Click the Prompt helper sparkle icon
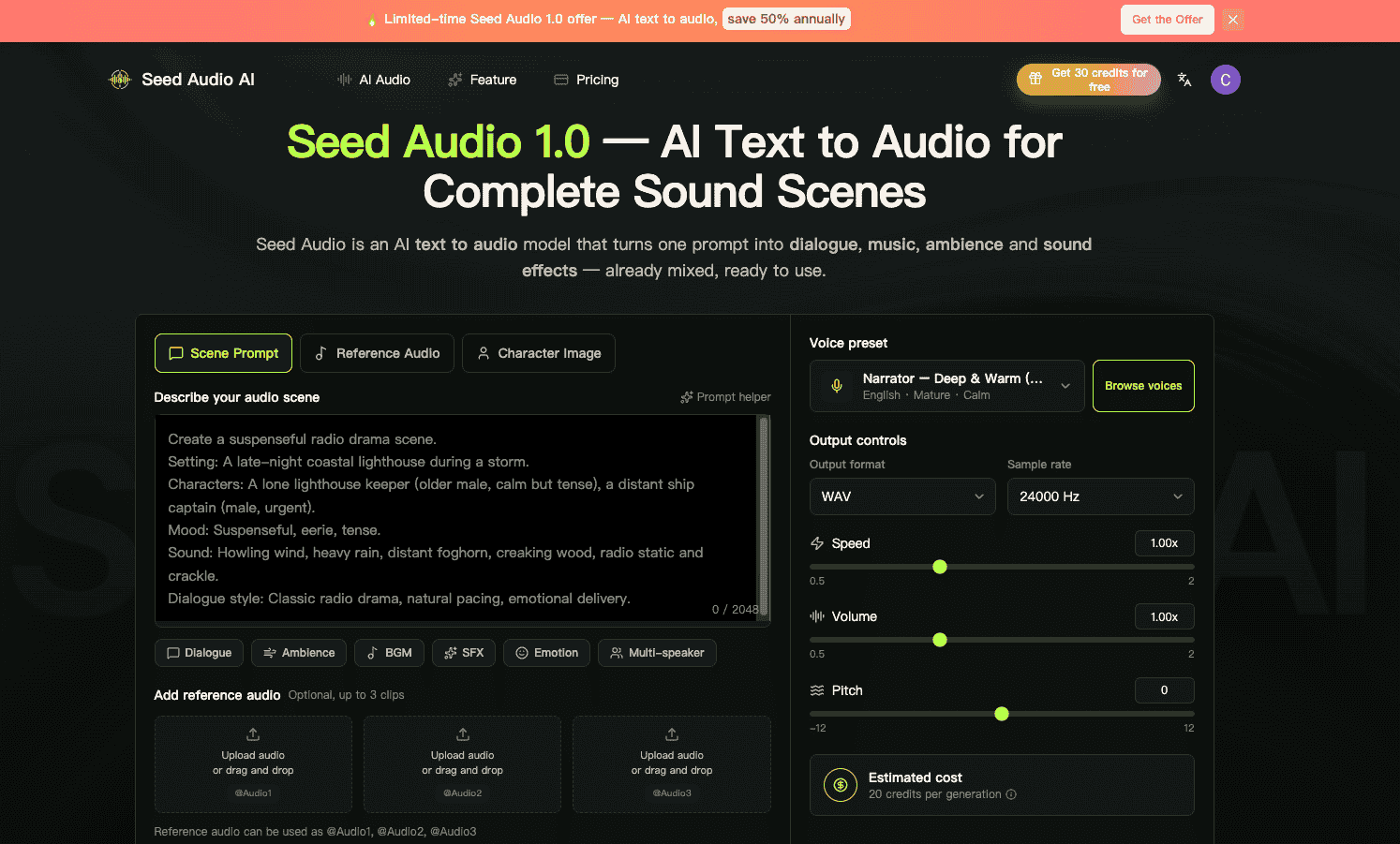Viewport: 1400px width, 844px height. [687, 397]
